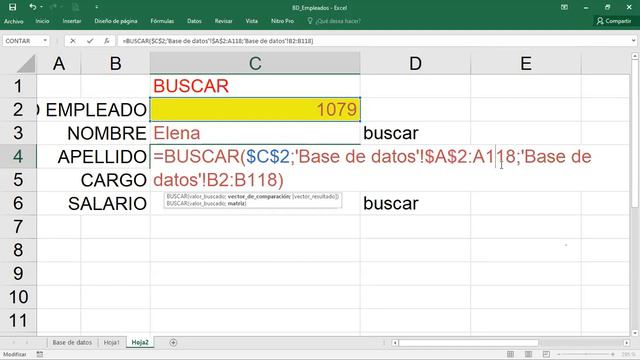Switch to the 'Base de datos' sheet tab
Viewport: 640px width, 360px height.
point(72,342)
